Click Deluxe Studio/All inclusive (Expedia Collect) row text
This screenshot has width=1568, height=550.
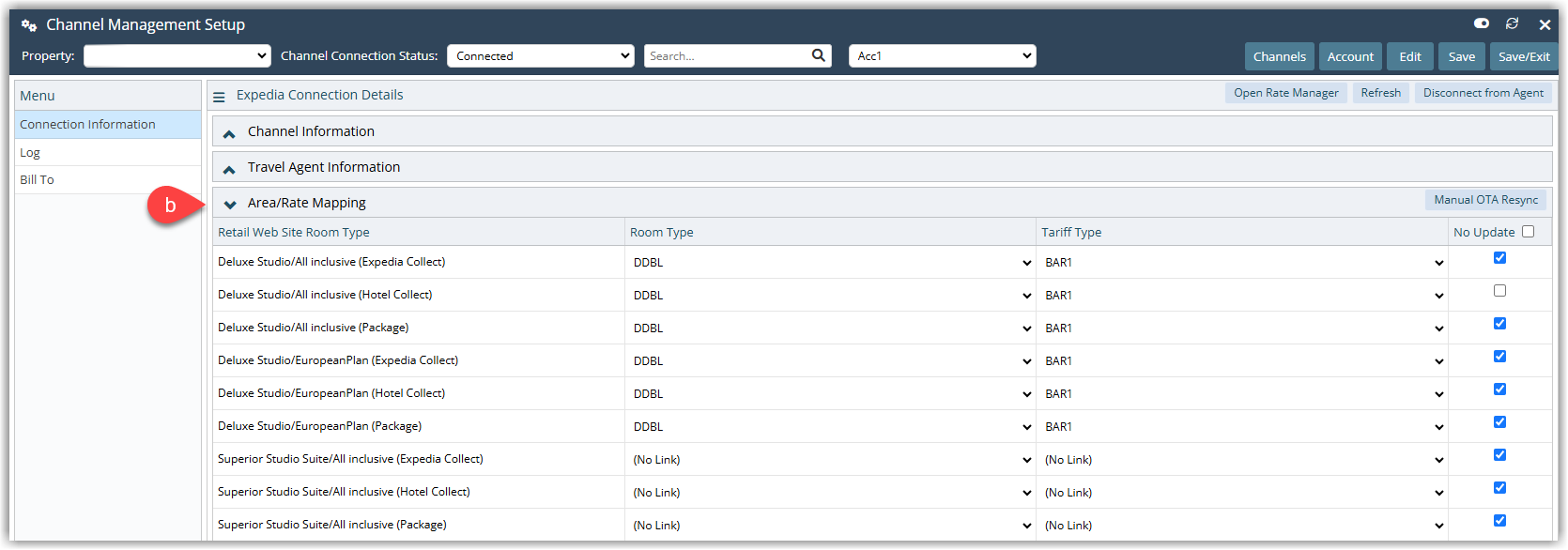point(331,262)
